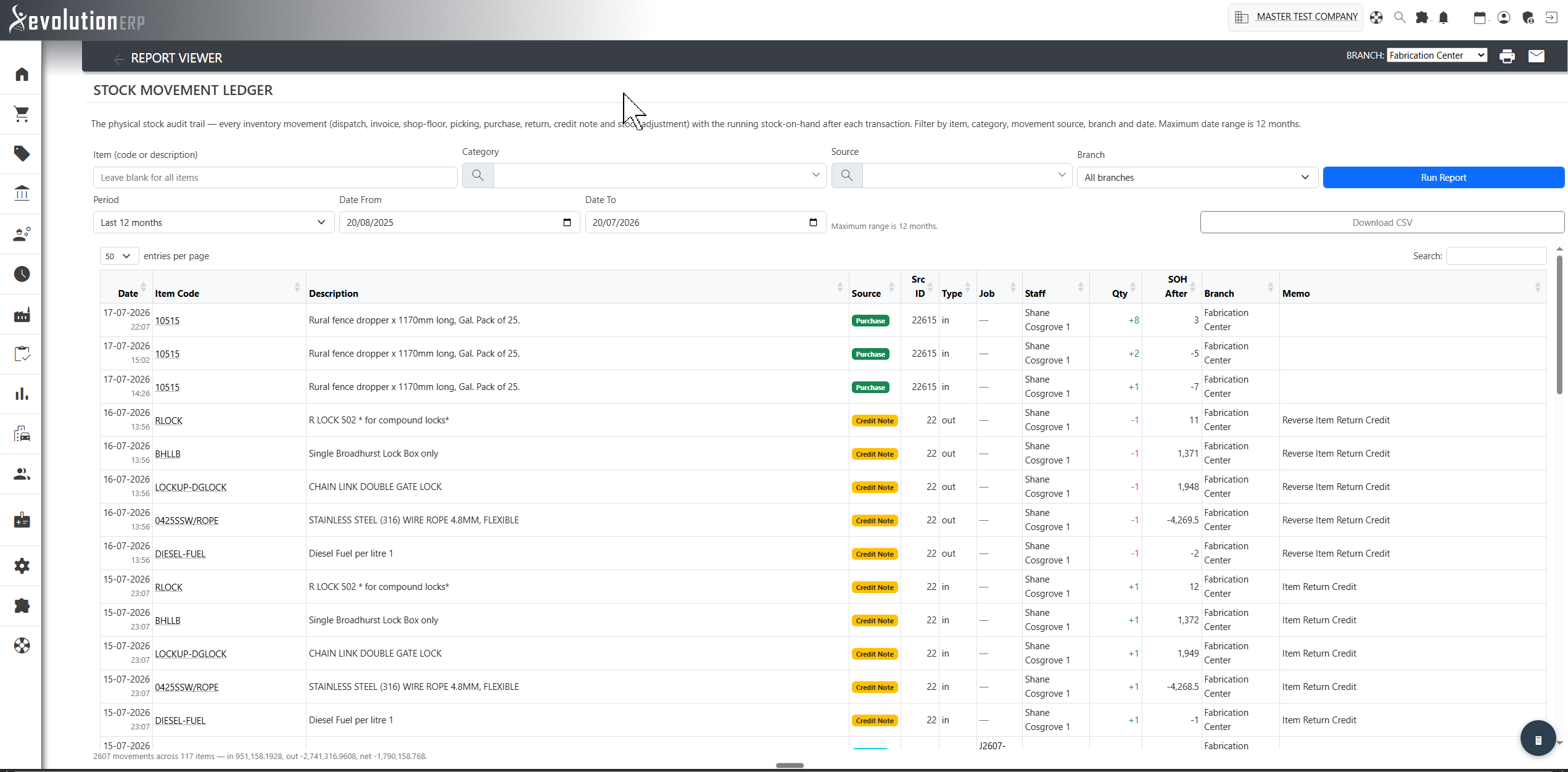
Task: Open the lifebuoy help icon in sidebar
Action: coord(22,646)
